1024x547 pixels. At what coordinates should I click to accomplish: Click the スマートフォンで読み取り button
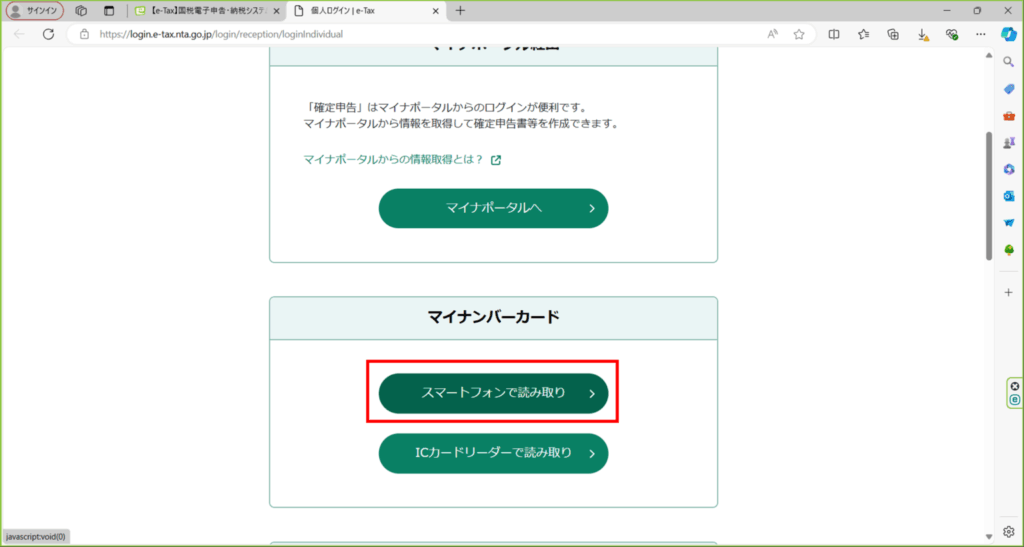click(x=493, y=393)
